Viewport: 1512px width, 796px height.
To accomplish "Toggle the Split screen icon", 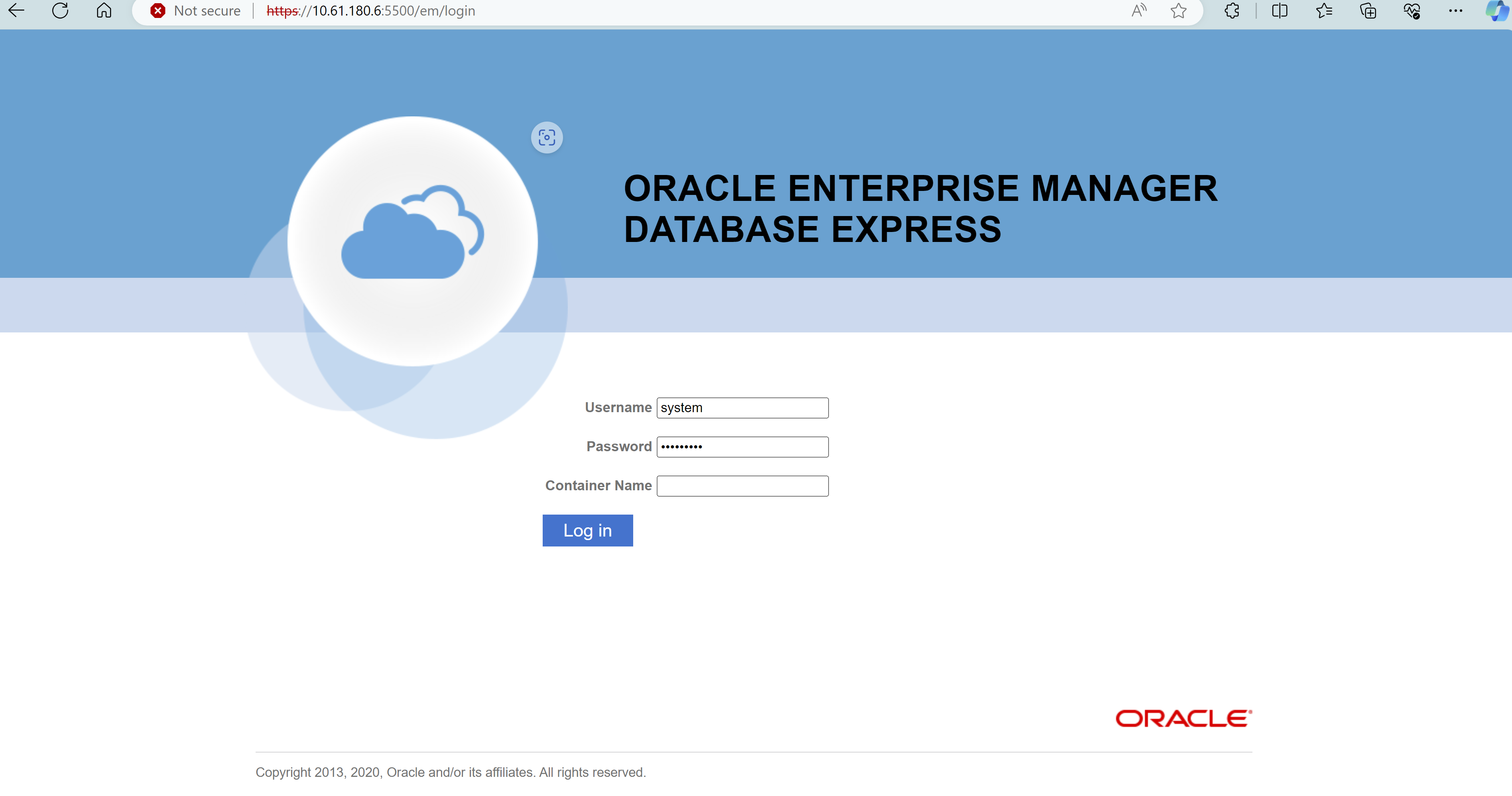I will pyautogui.click(x=1280, y=10).
